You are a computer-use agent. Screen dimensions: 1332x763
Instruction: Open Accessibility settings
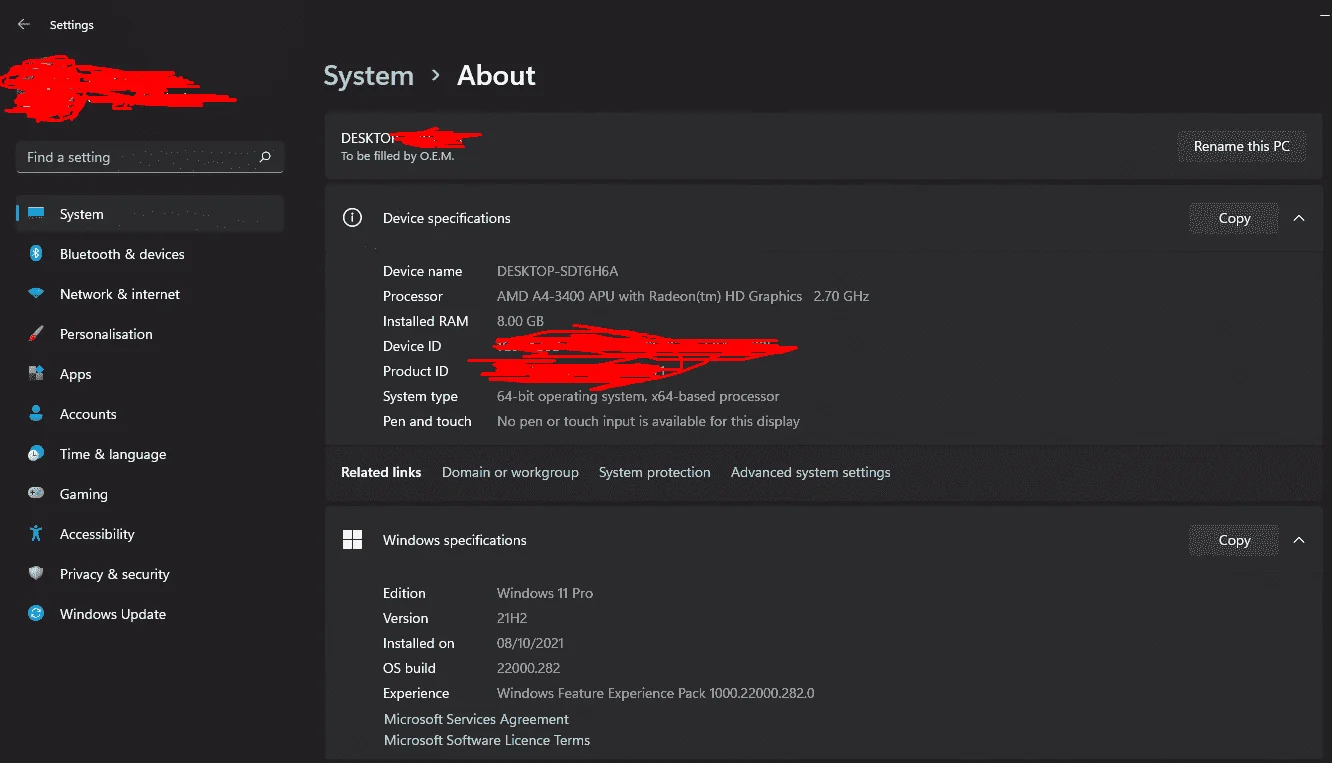tap(150, 534)
